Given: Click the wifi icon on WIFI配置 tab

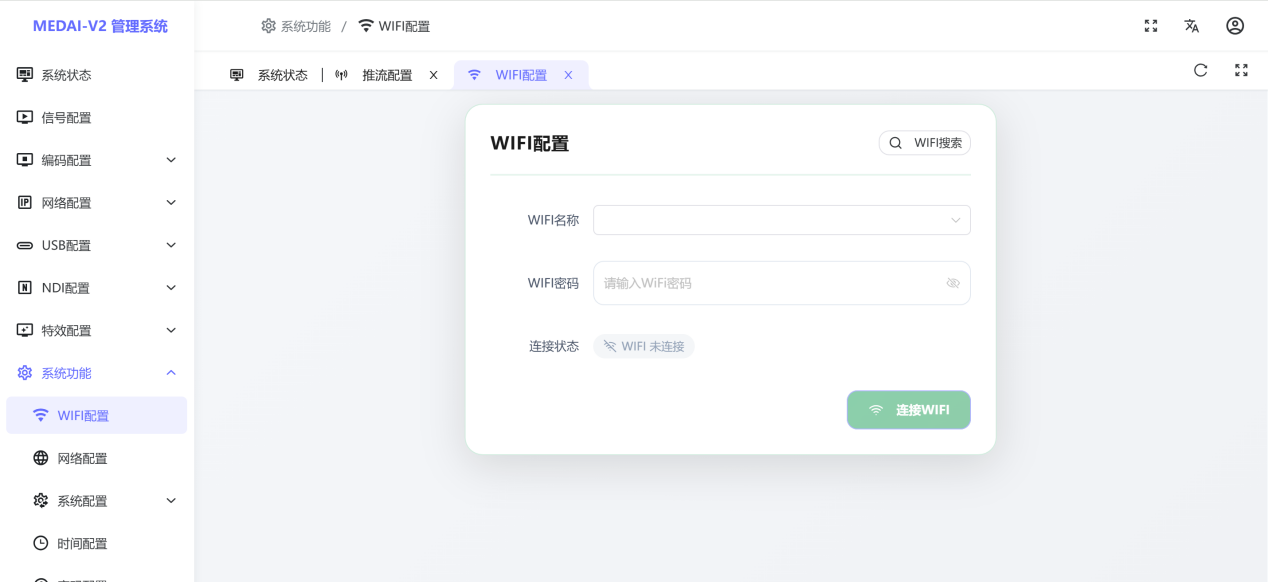Looking at the screenshot, I should (x=474, y=75).
